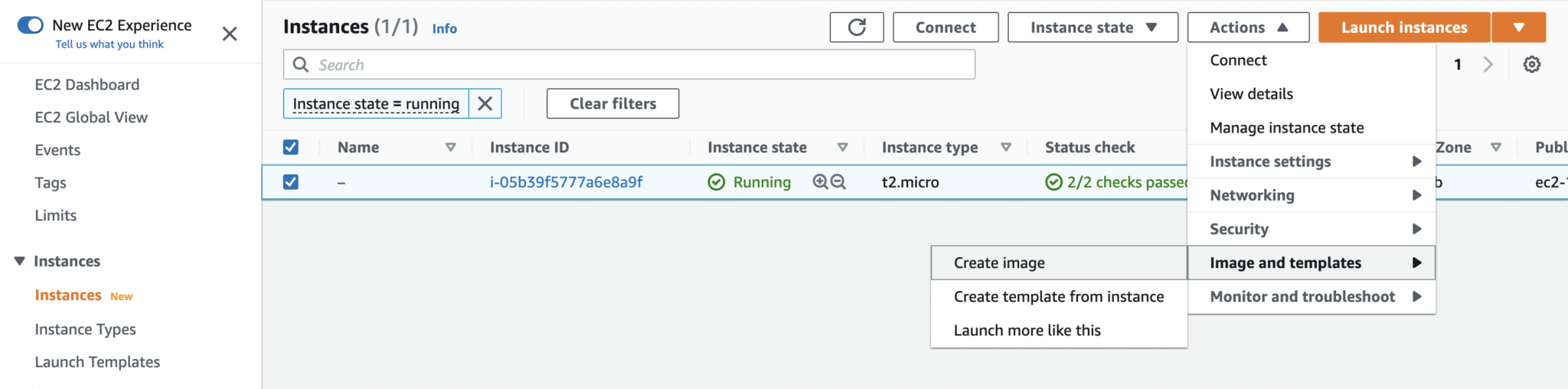Click the refresh instances icon button
This screenshot has height=389, width=1568.
(856, 28)
